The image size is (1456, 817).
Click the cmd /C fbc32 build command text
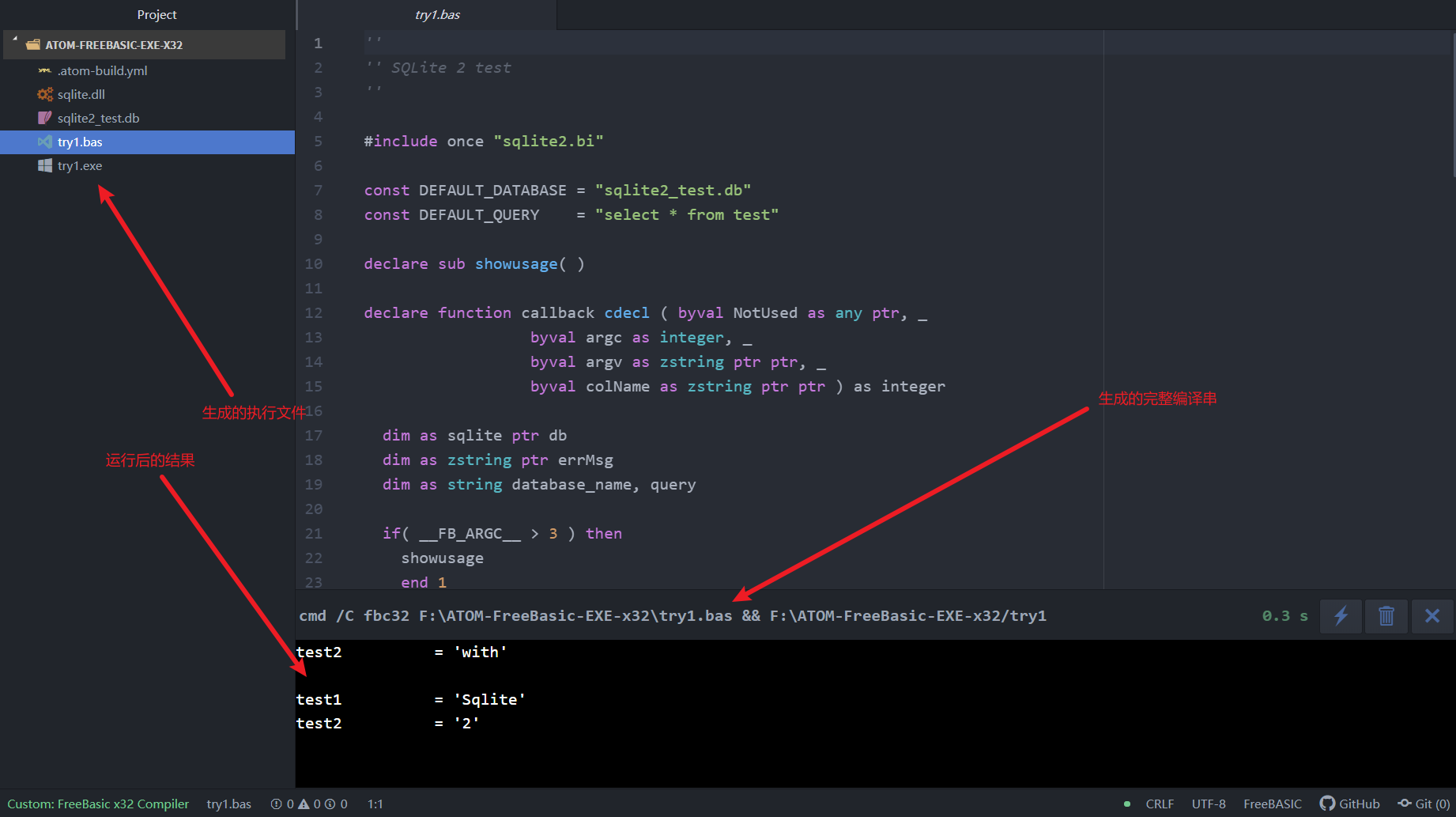tap(673, 616)
